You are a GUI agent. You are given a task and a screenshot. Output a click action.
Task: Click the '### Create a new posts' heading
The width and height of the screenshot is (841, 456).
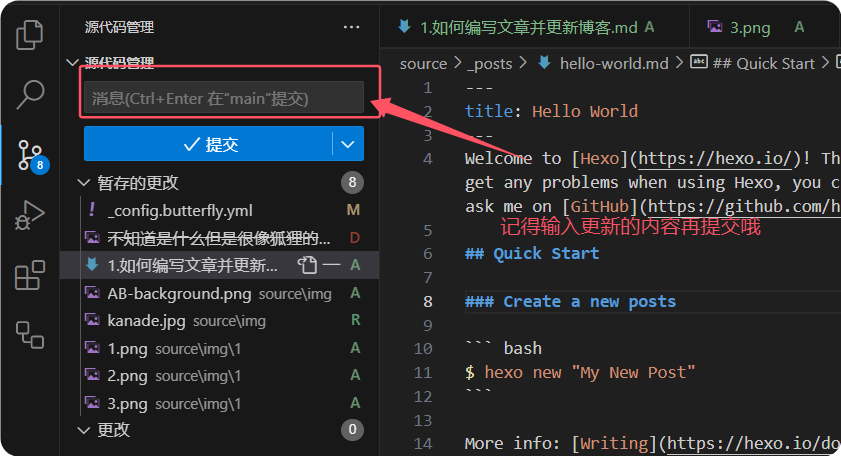(570, 301)
